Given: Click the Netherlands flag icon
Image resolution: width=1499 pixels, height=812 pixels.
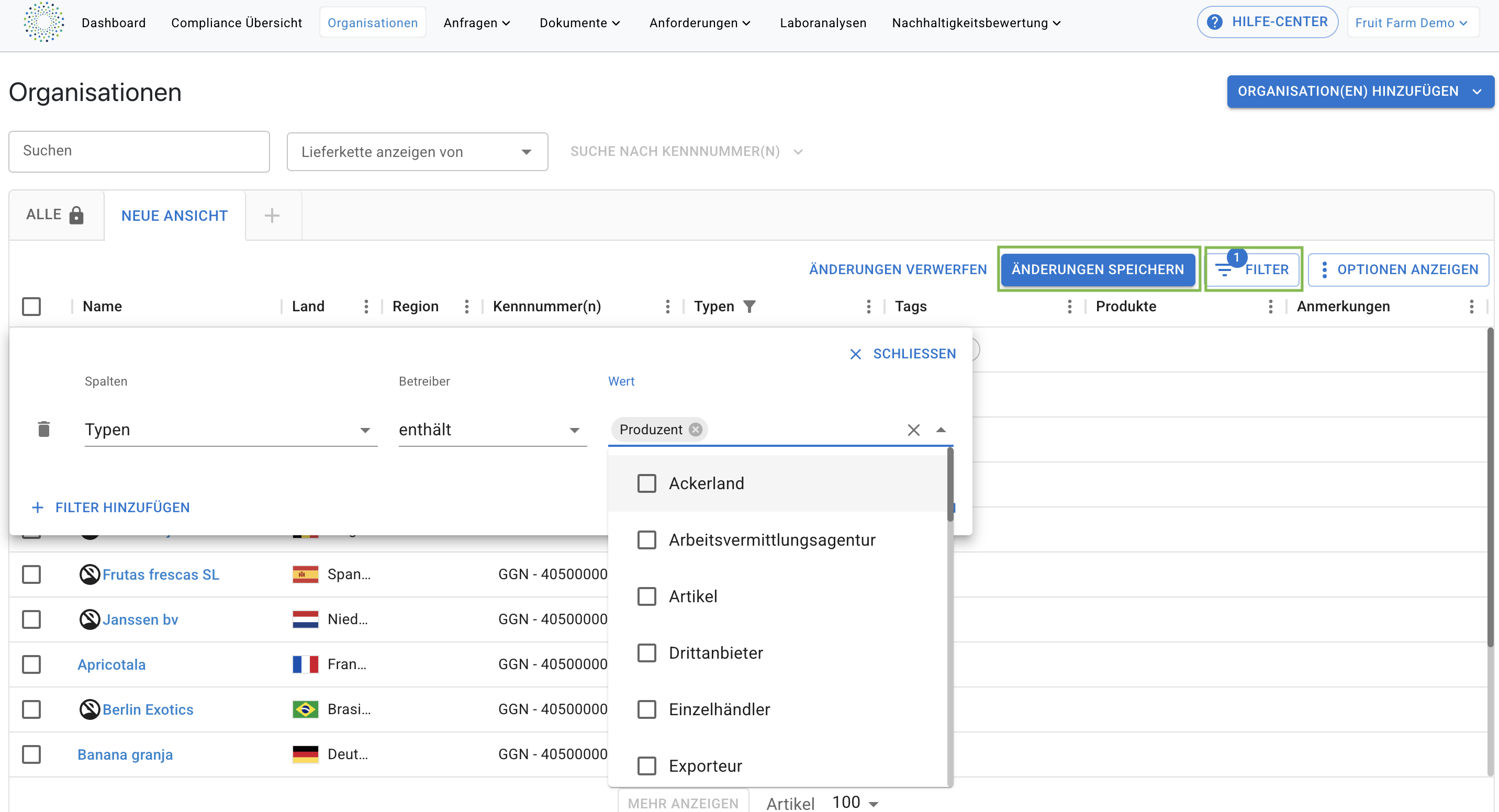Looking at the screenshot, I should pos(306,619).
